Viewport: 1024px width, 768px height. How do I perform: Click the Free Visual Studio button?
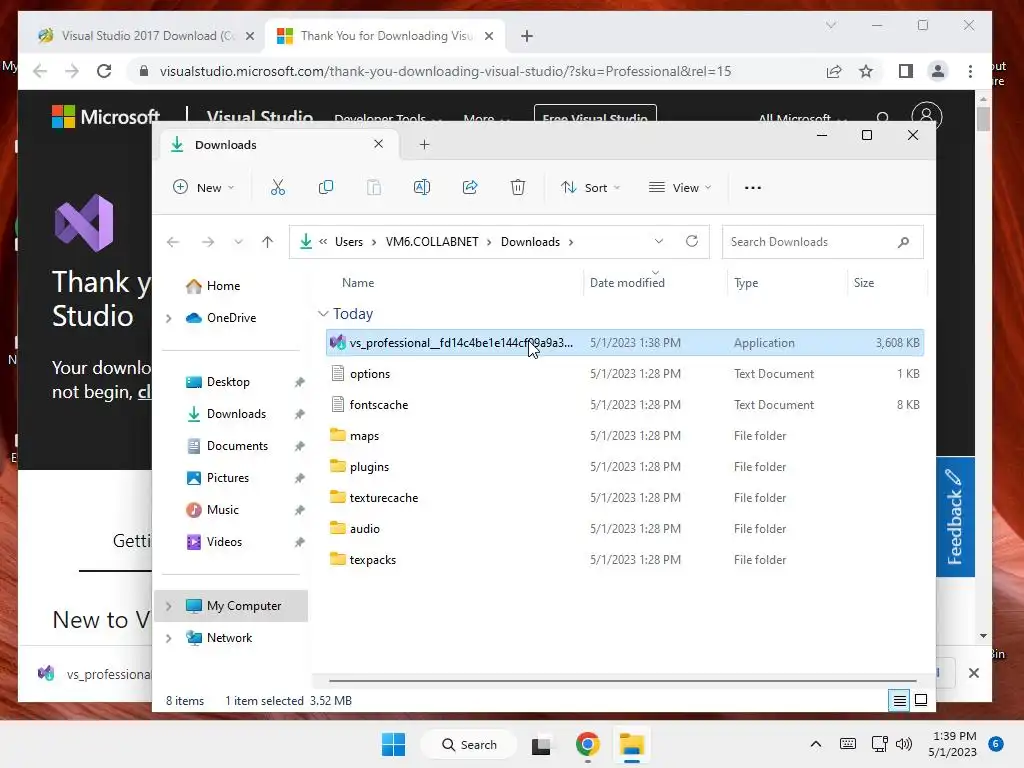click(595, 113)
